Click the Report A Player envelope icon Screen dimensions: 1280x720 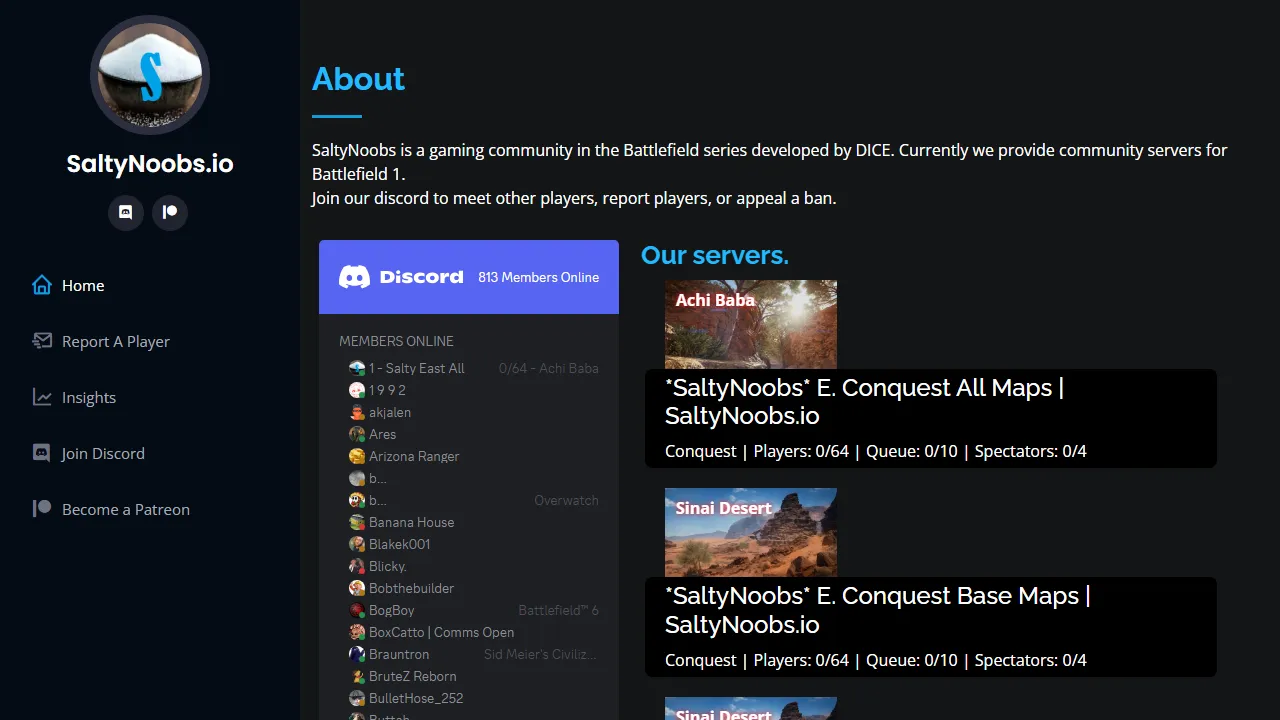pyautogui.click(x=40, y=341)
